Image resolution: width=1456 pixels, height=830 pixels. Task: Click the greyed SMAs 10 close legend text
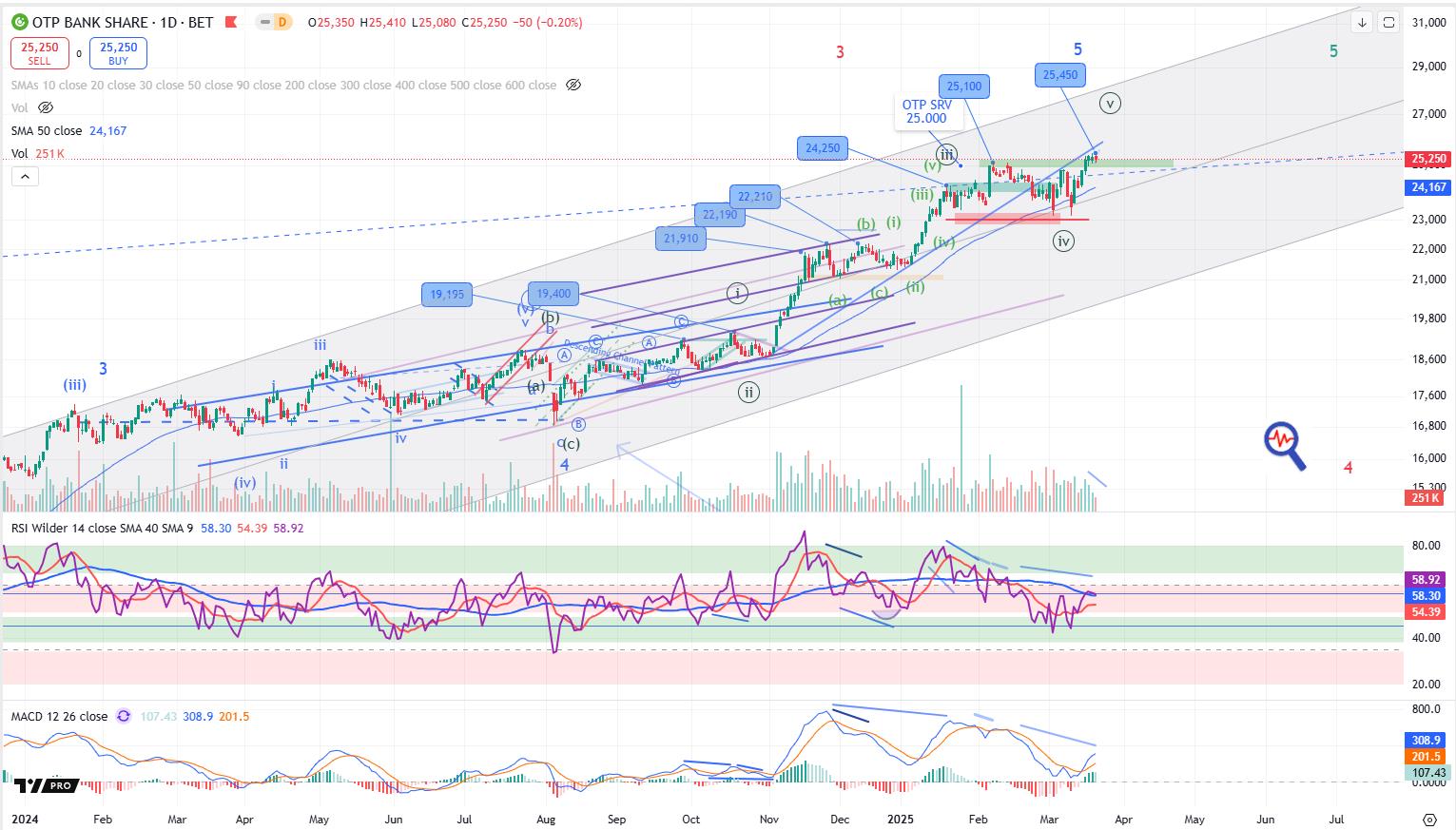click(283, 85)
